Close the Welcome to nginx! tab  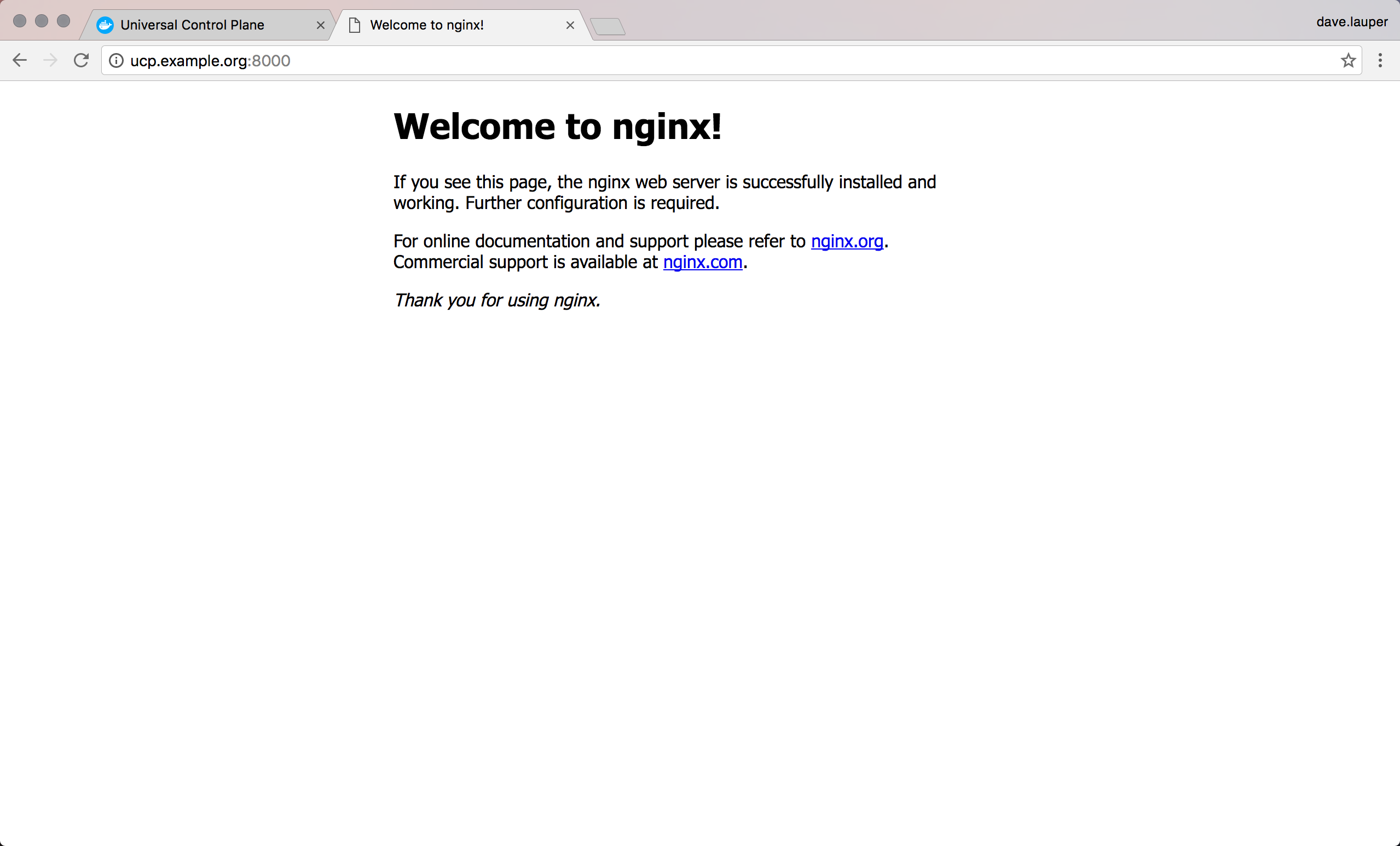coord(570,25)
